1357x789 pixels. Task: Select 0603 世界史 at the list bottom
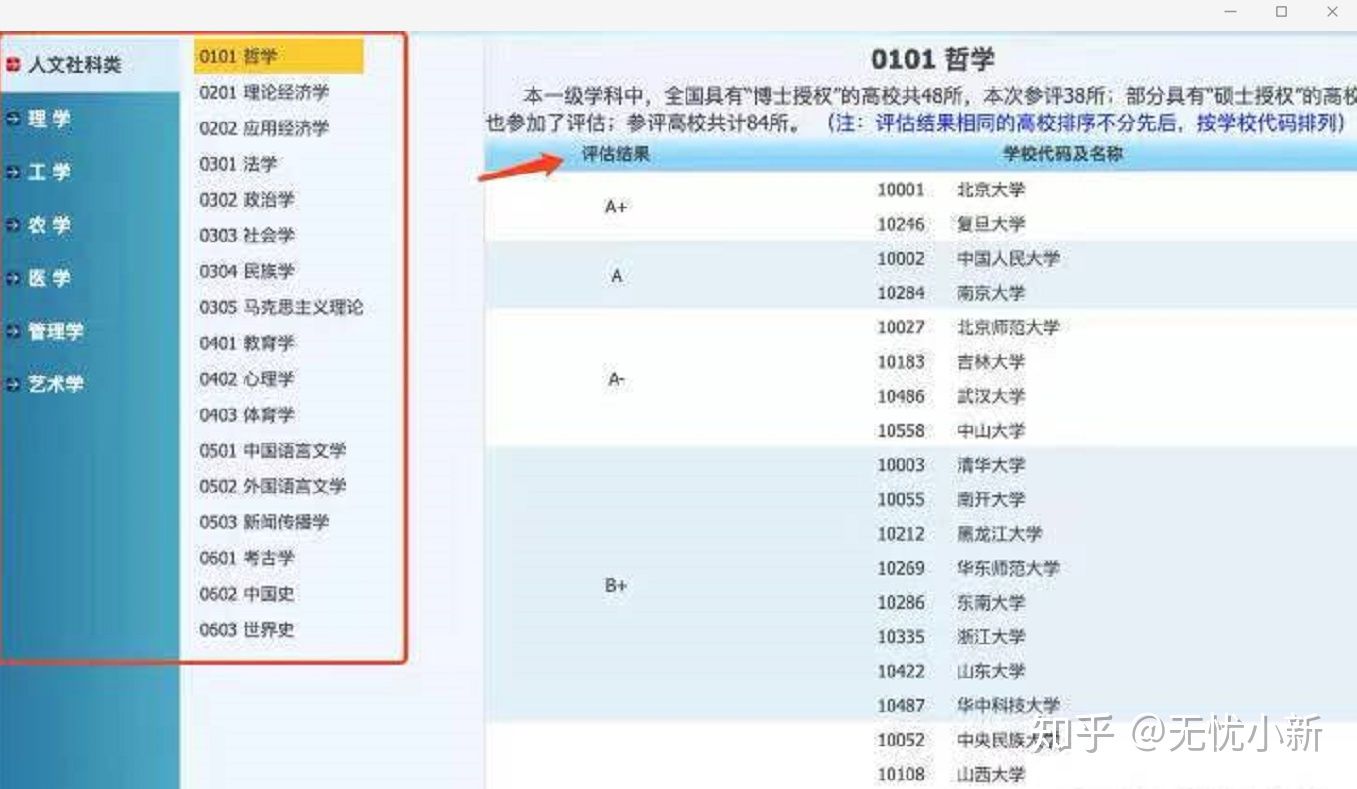point(245,630)
